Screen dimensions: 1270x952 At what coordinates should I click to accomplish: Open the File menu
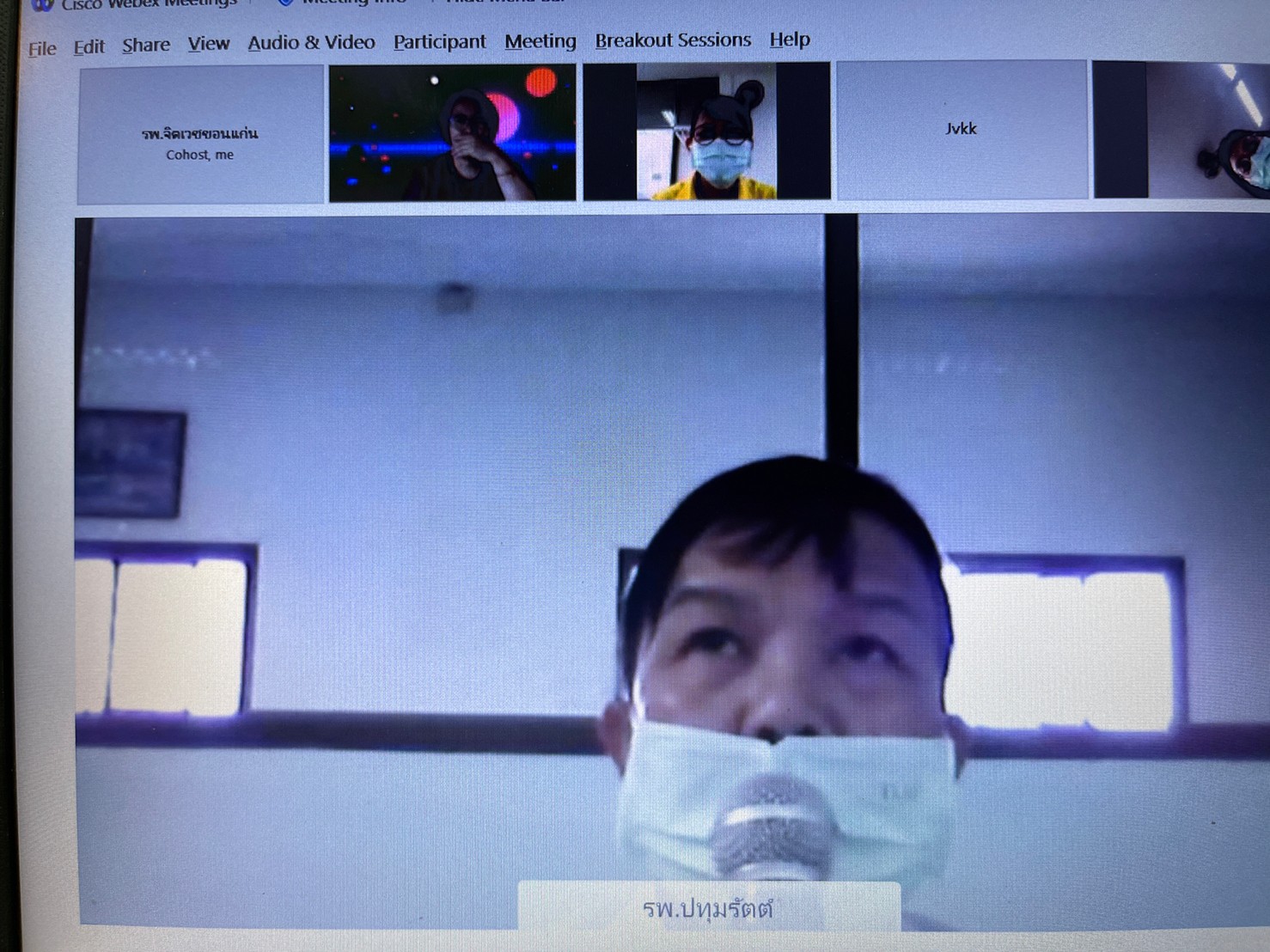41,48
